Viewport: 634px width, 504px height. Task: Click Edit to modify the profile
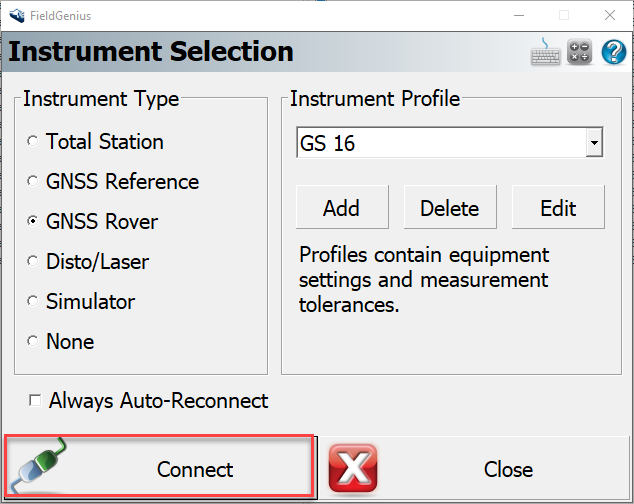tap(558, 208)
